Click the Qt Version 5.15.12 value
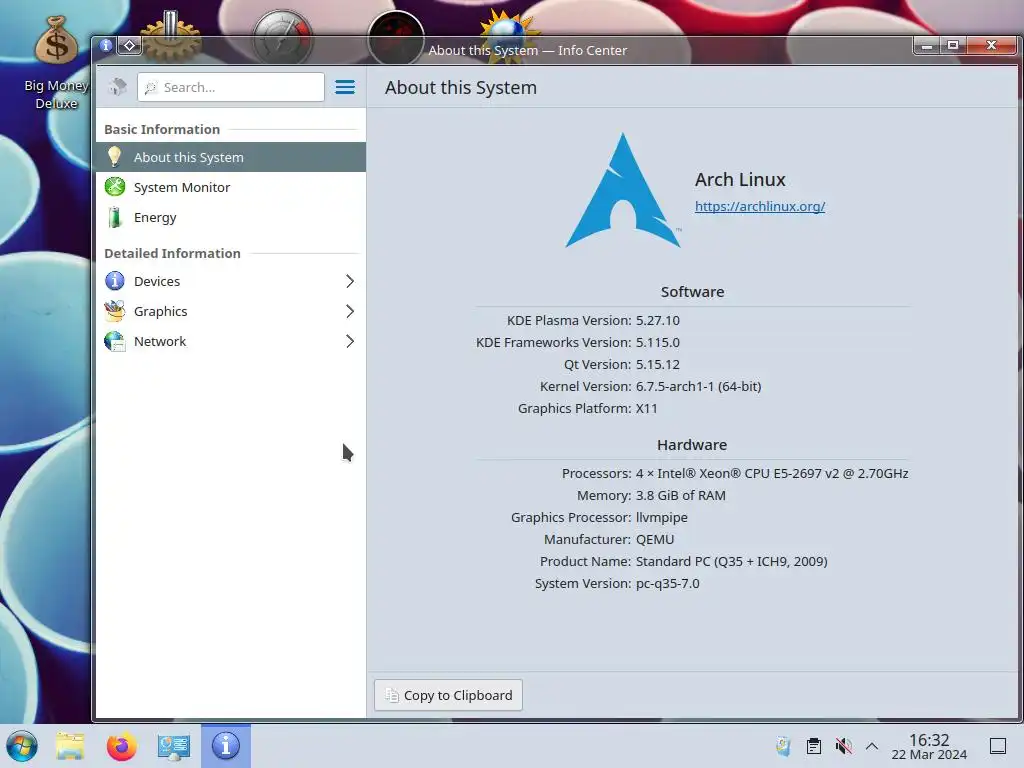 (x=658, y=364)
